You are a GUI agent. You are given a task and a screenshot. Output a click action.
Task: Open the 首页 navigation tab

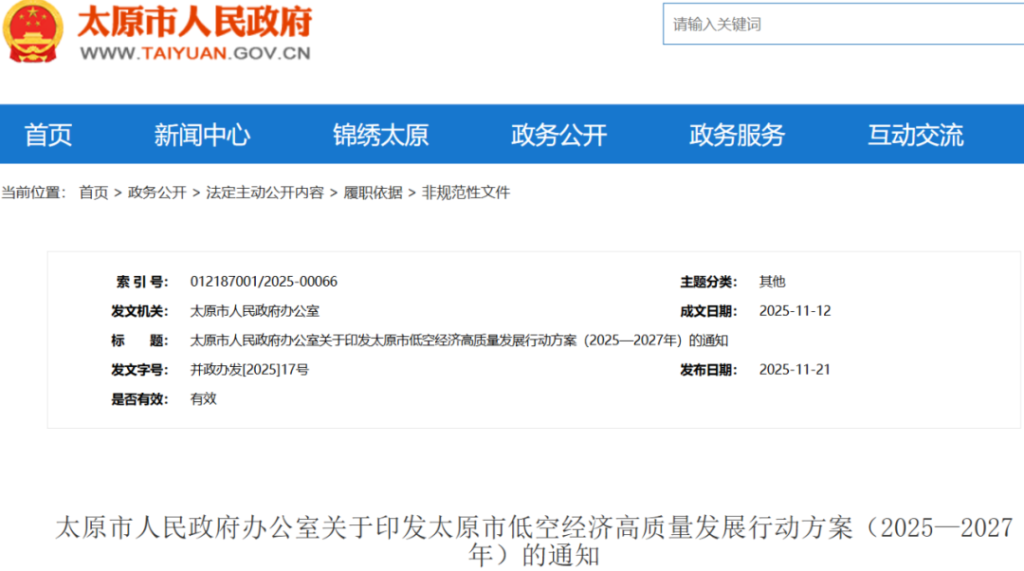click(x=48, y=135)
